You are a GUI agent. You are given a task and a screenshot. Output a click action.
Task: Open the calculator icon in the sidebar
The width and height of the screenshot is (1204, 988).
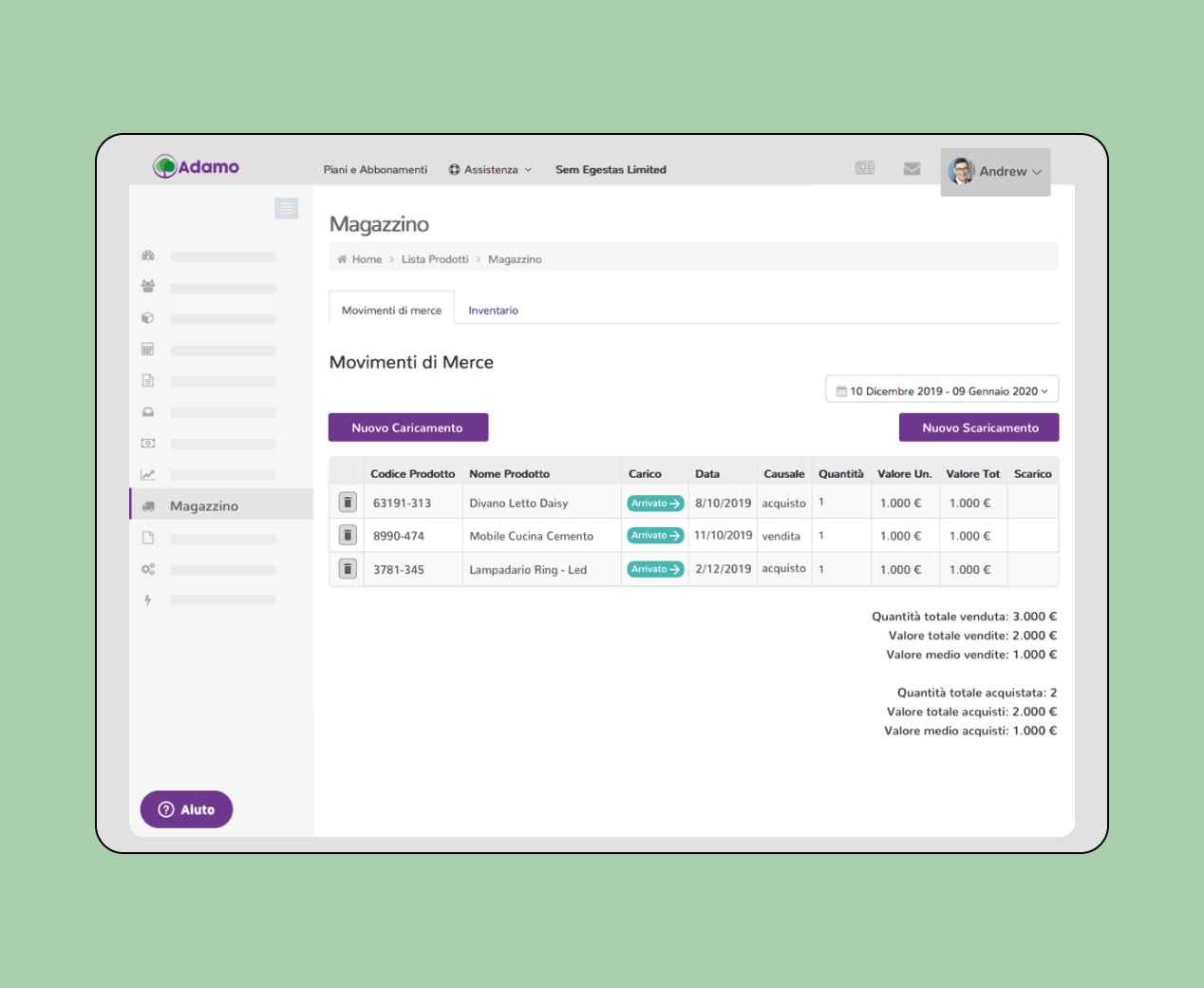(148, 349)
